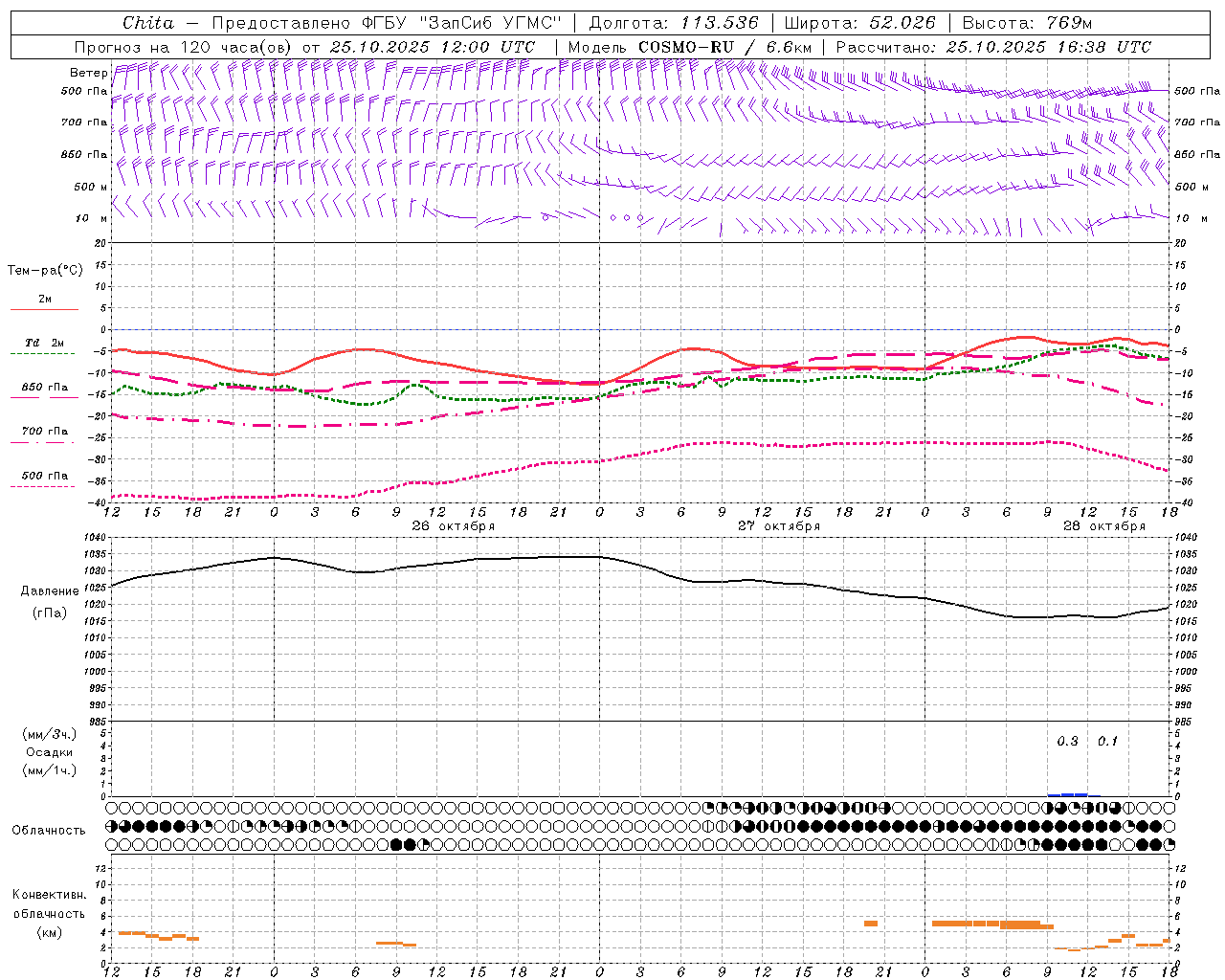Click the "(мм/3ч.)" precipitation unit label

[x=50, y=735]
